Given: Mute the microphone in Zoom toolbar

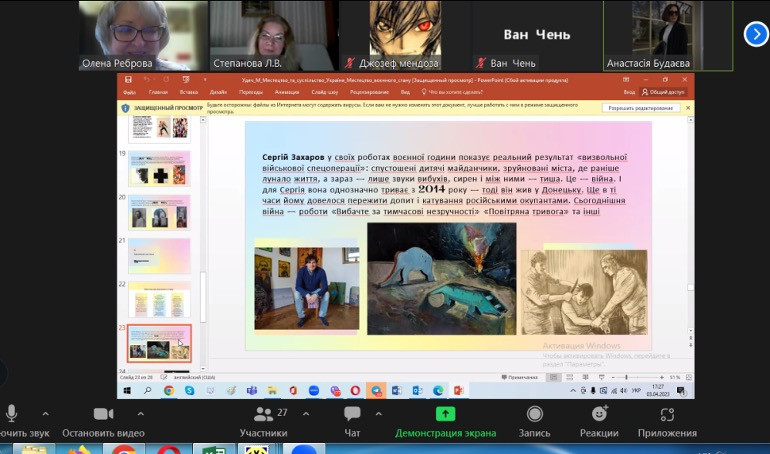Looking at the screenshot, I should coord(12,414).
